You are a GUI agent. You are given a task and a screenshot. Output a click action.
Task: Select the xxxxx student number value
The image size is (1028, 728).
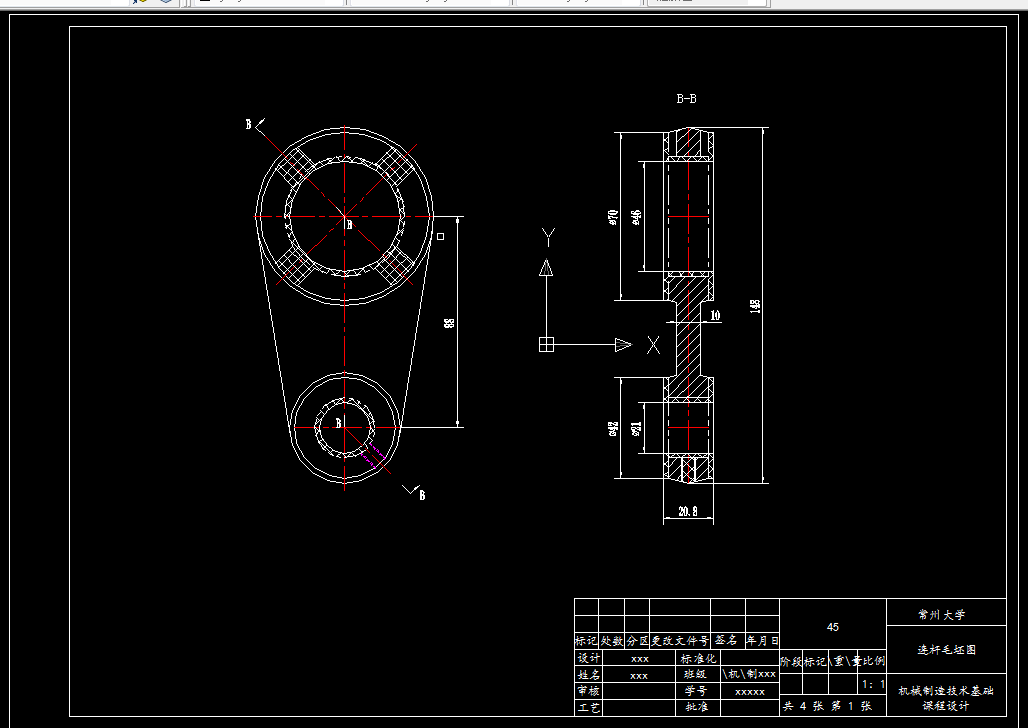tap(750, 692)
